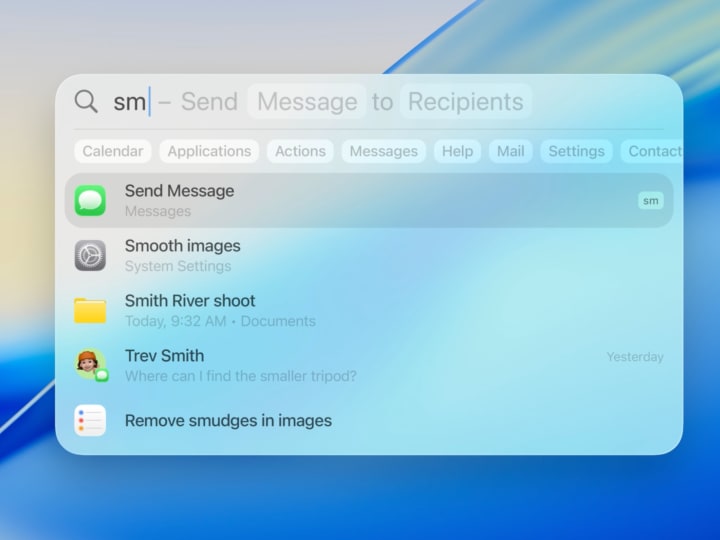Viewport: 720px width, 540px height.
Task: Select the Help filter chip
Action: tap(457, 151)
